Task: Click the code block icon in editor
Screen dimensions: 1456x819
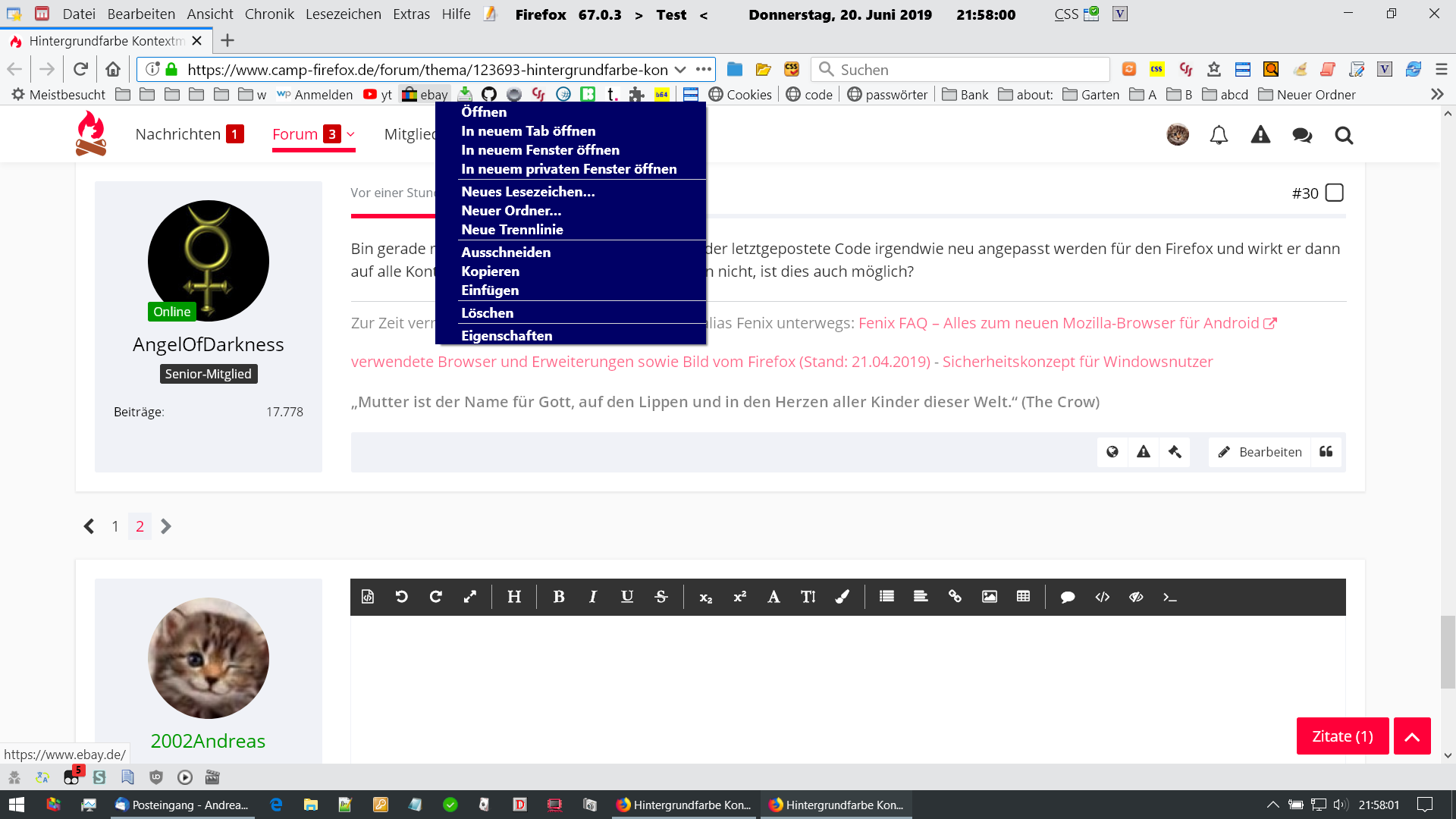Action: 1102,597
